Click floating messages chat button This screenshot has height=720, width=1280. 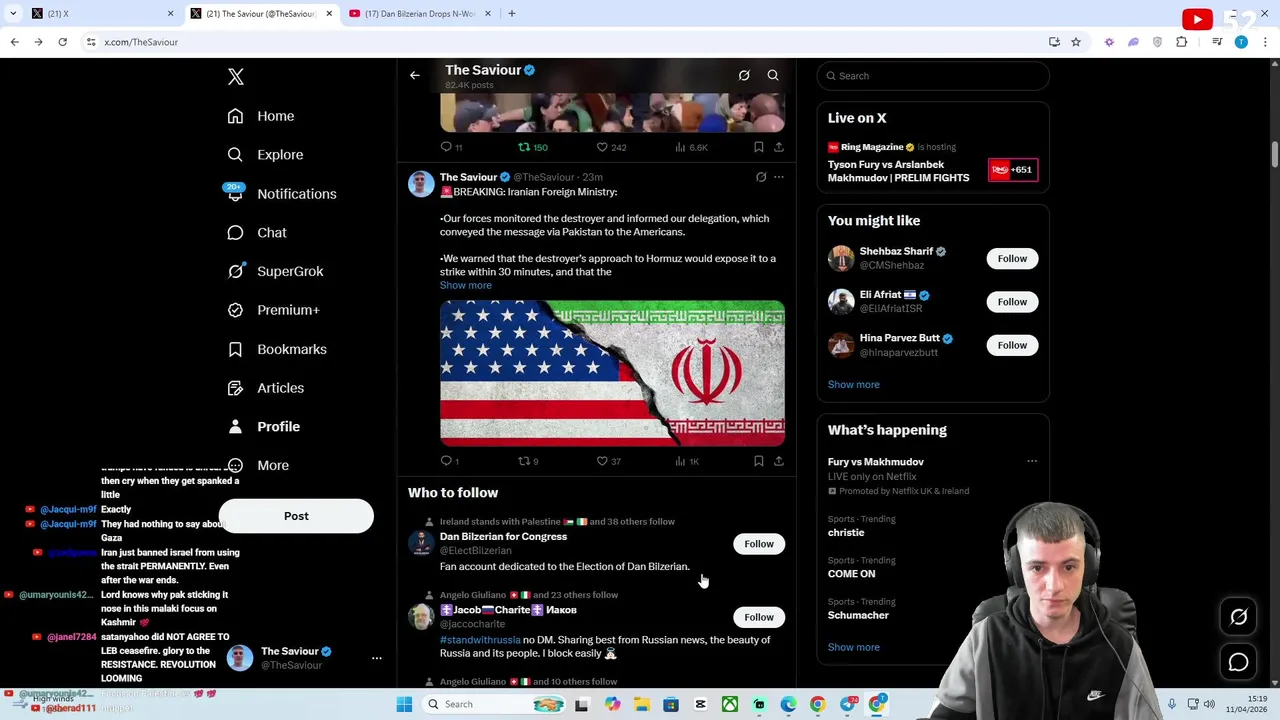(x=1239, y=662)
